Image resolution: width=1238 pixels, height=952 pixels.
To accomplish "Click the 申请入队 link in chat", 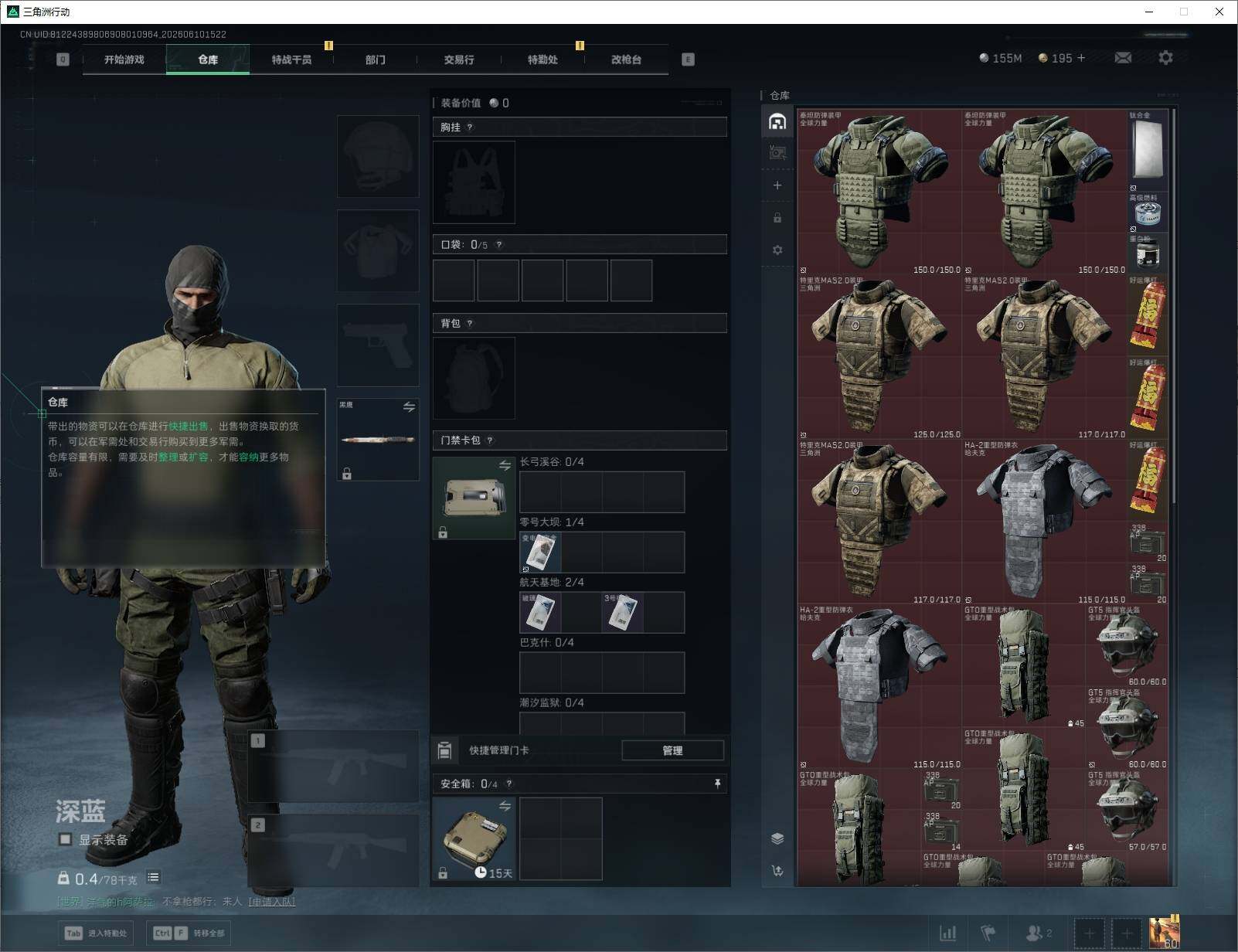I will [271, 902].
